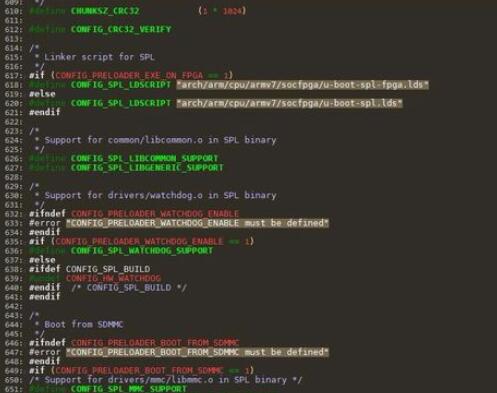Click the #else directive on line 619

click(42, 94)
